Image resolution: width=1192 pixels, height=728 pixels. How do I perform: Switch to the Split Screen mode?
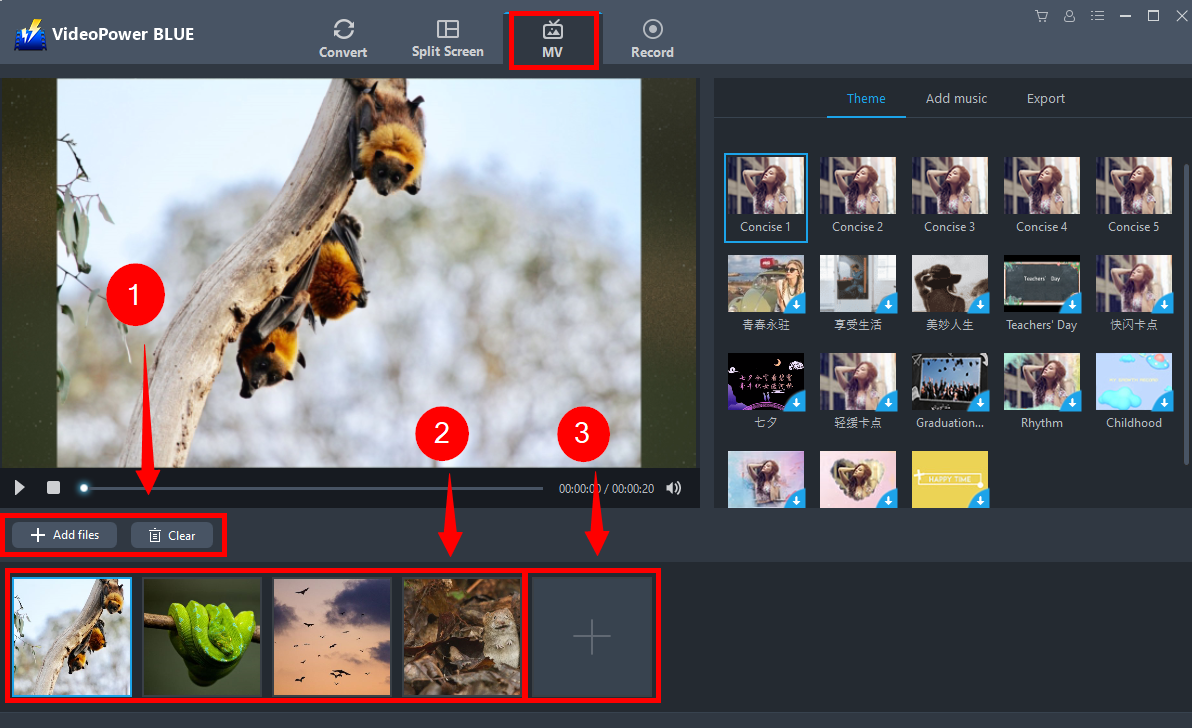[448, 39]
